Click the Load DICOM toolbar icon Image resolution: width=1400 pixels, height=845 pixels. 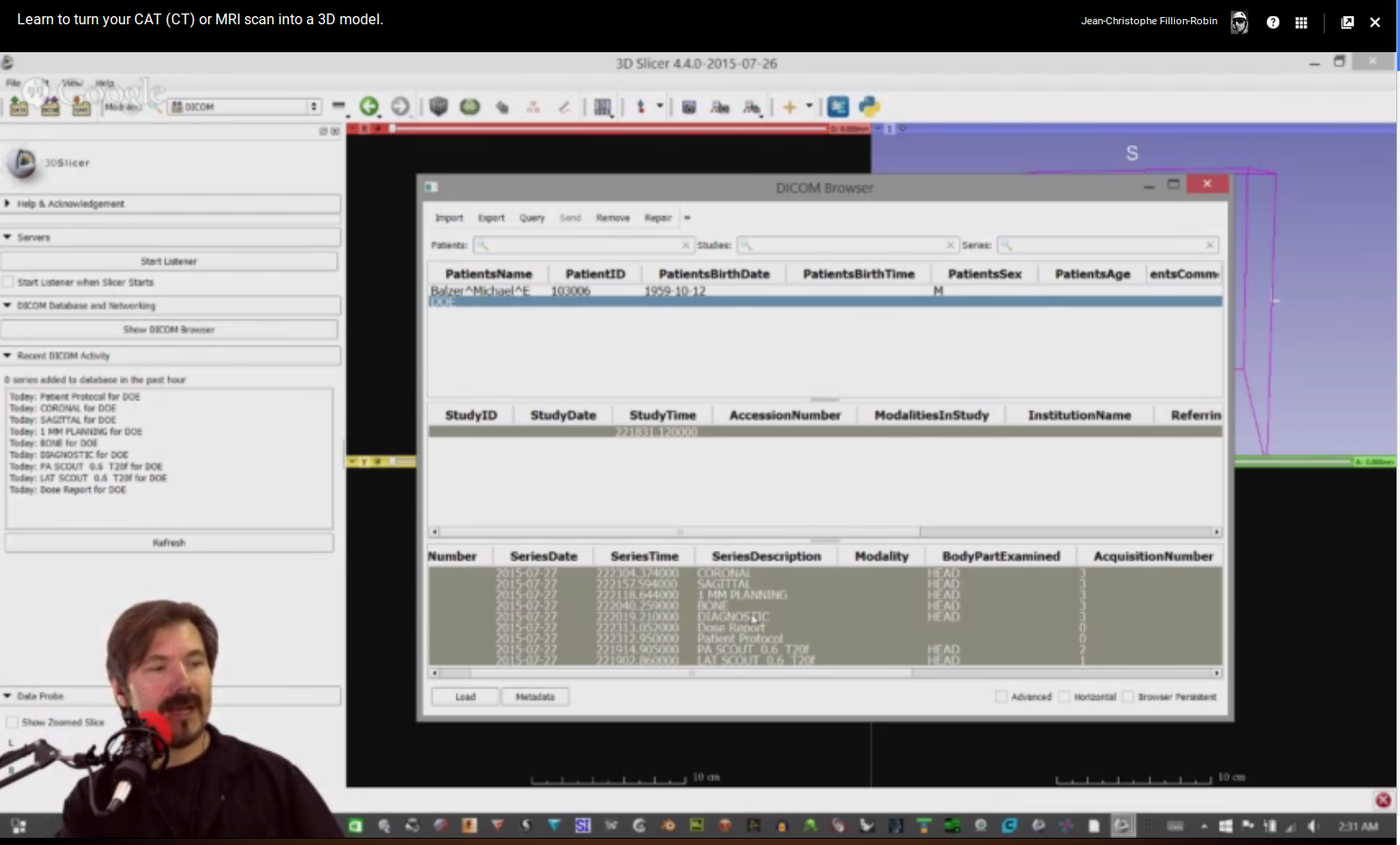click(50, 106)
